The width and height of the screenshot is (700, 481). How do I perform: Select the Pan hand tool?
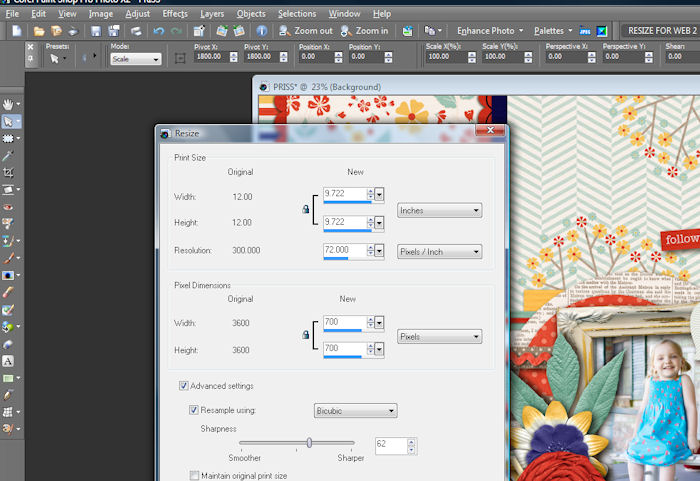(8, 105)
